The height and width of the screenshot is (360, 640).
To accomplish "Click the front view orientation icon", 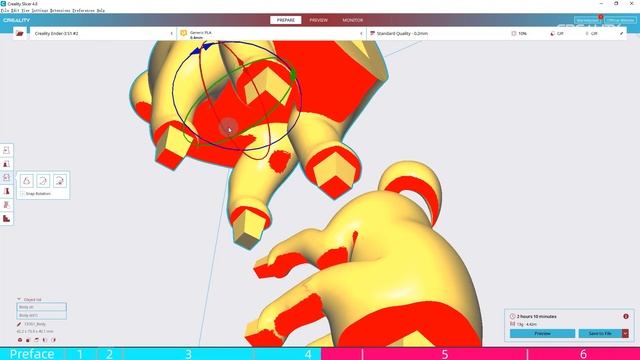I will pos(28,340).
